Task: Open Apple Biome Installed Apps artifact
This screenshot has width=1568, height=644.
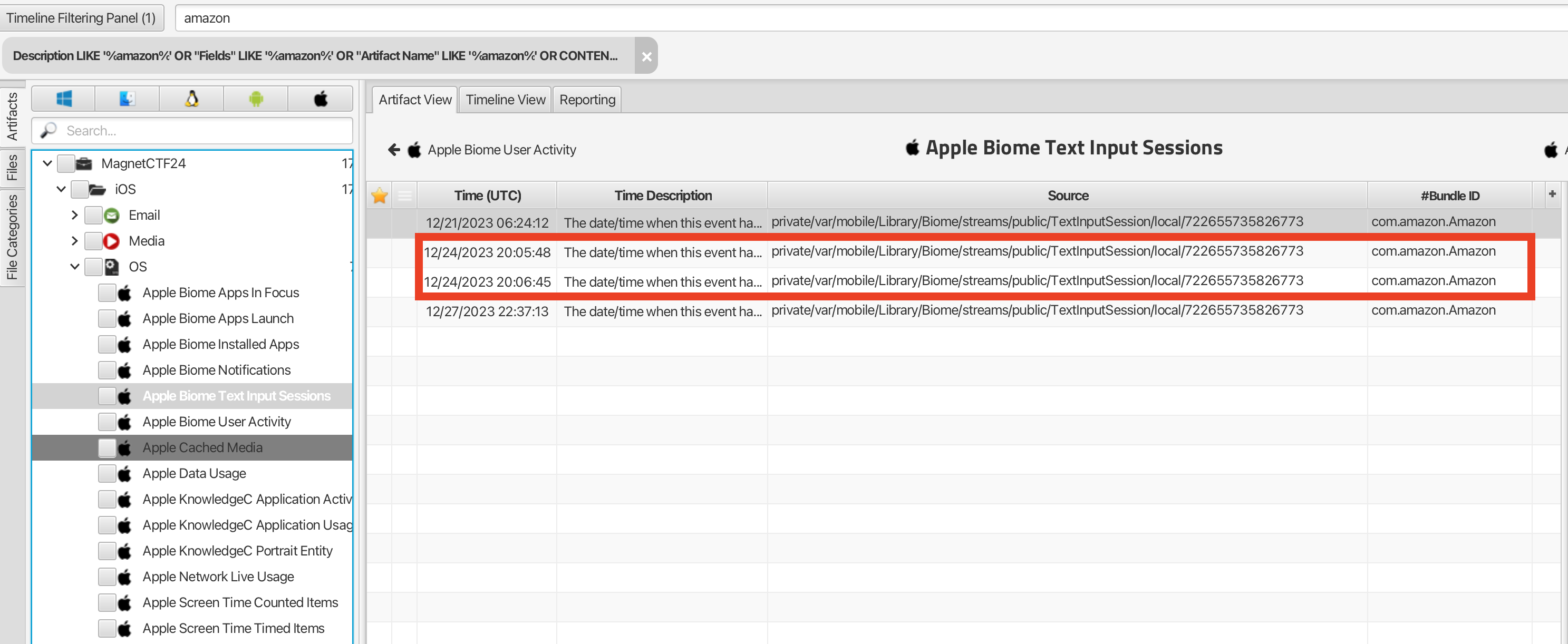Action: tap(220, 345)
